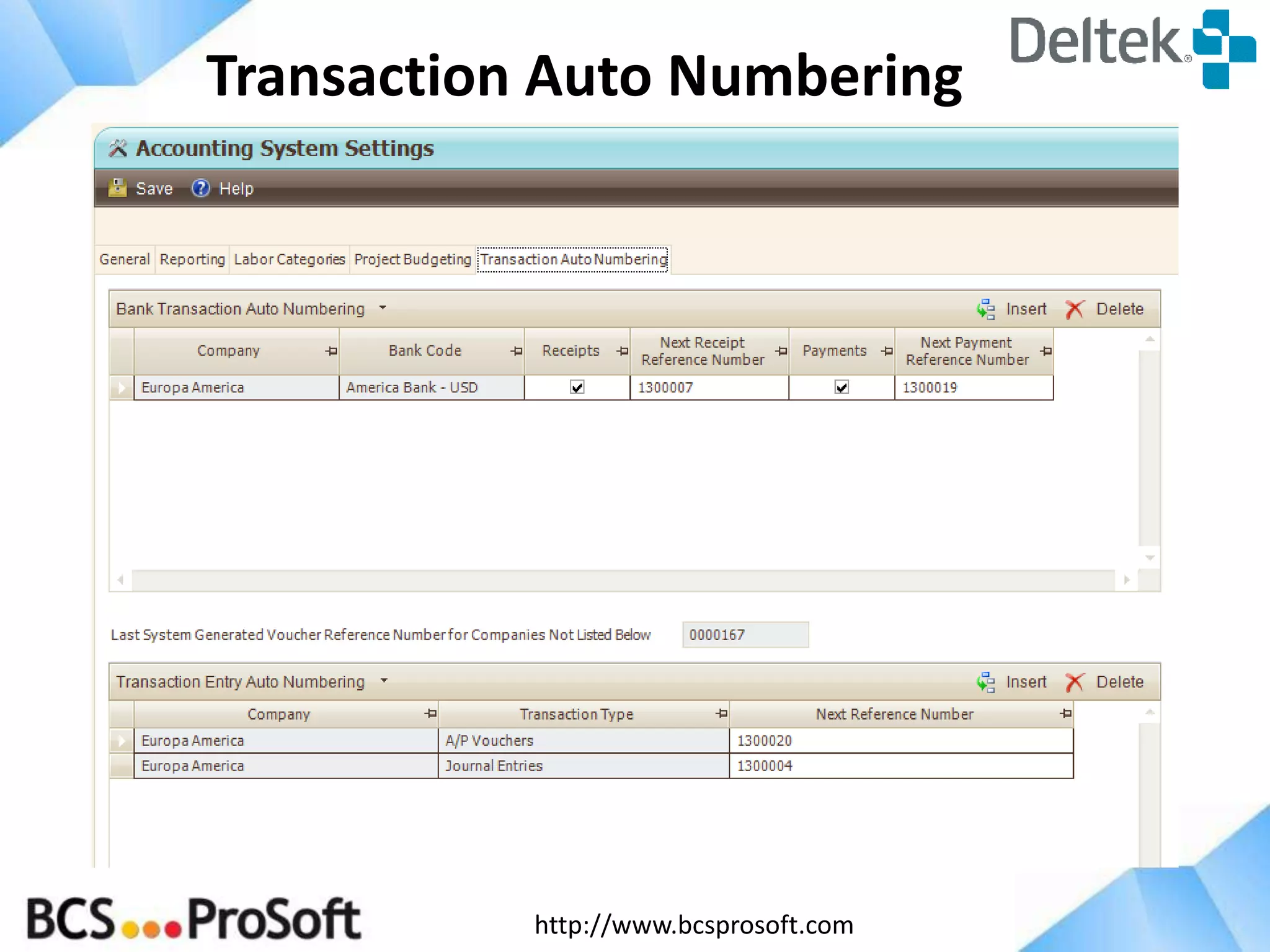The width and height of the screenshot is (1270, 952).
Task: Click the voucher reference number field 0000167
Action: pyautogui.click(x=745, y=635)
